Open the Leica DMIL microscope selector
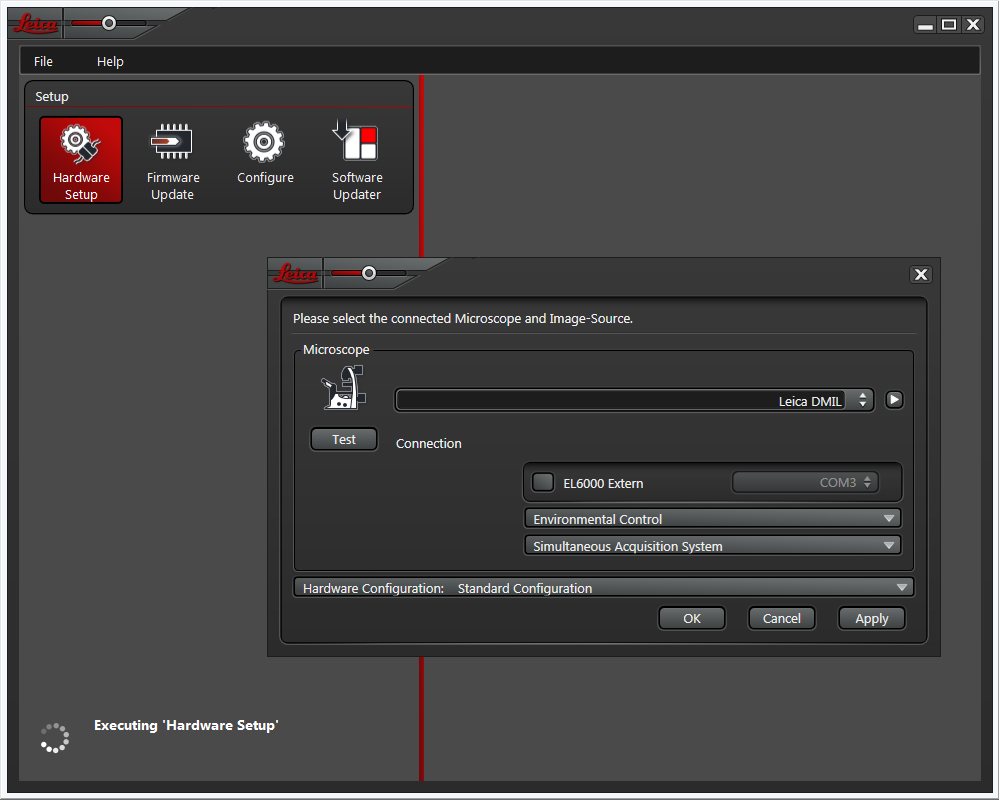Screen dimensions: 999x800 click(x=634, y=400)
